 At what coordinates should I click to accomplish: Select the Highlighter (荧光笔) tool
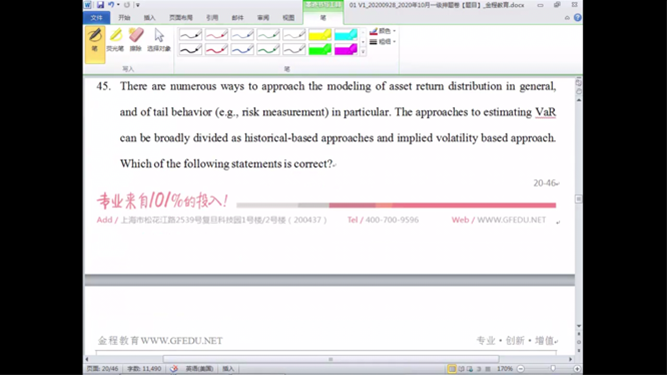[115, 40]
